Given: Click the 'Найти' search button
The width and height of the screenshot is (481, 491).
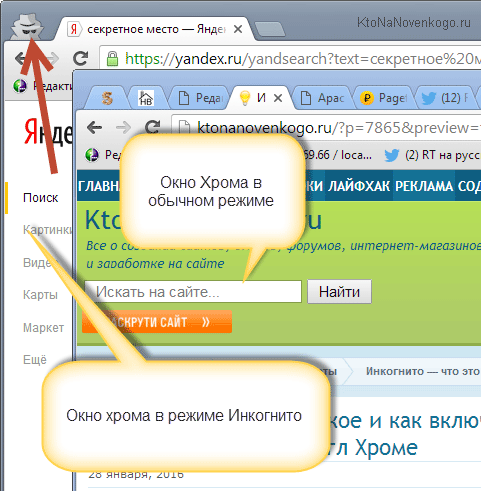Looking at the screenshot, I should pyautogui.click(x=339, y=292).
